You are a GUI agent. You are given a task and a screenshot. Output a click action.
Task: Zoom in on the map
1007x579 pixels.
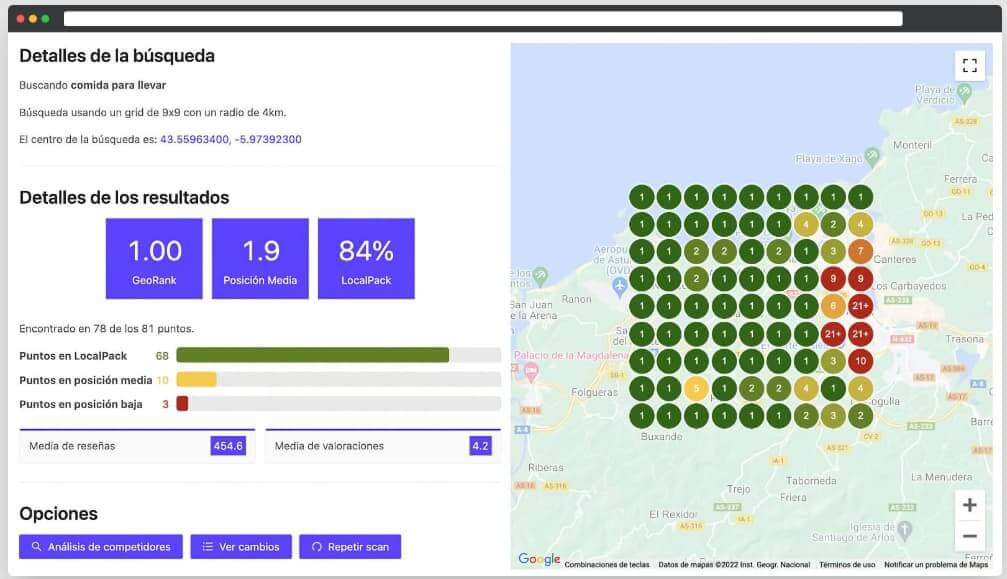pyautogui.click(x=969, y=505)
